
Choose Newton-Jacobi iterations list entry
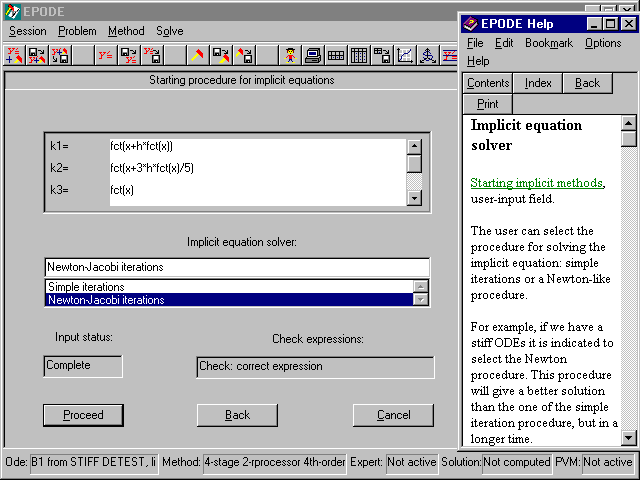(230, 299)
